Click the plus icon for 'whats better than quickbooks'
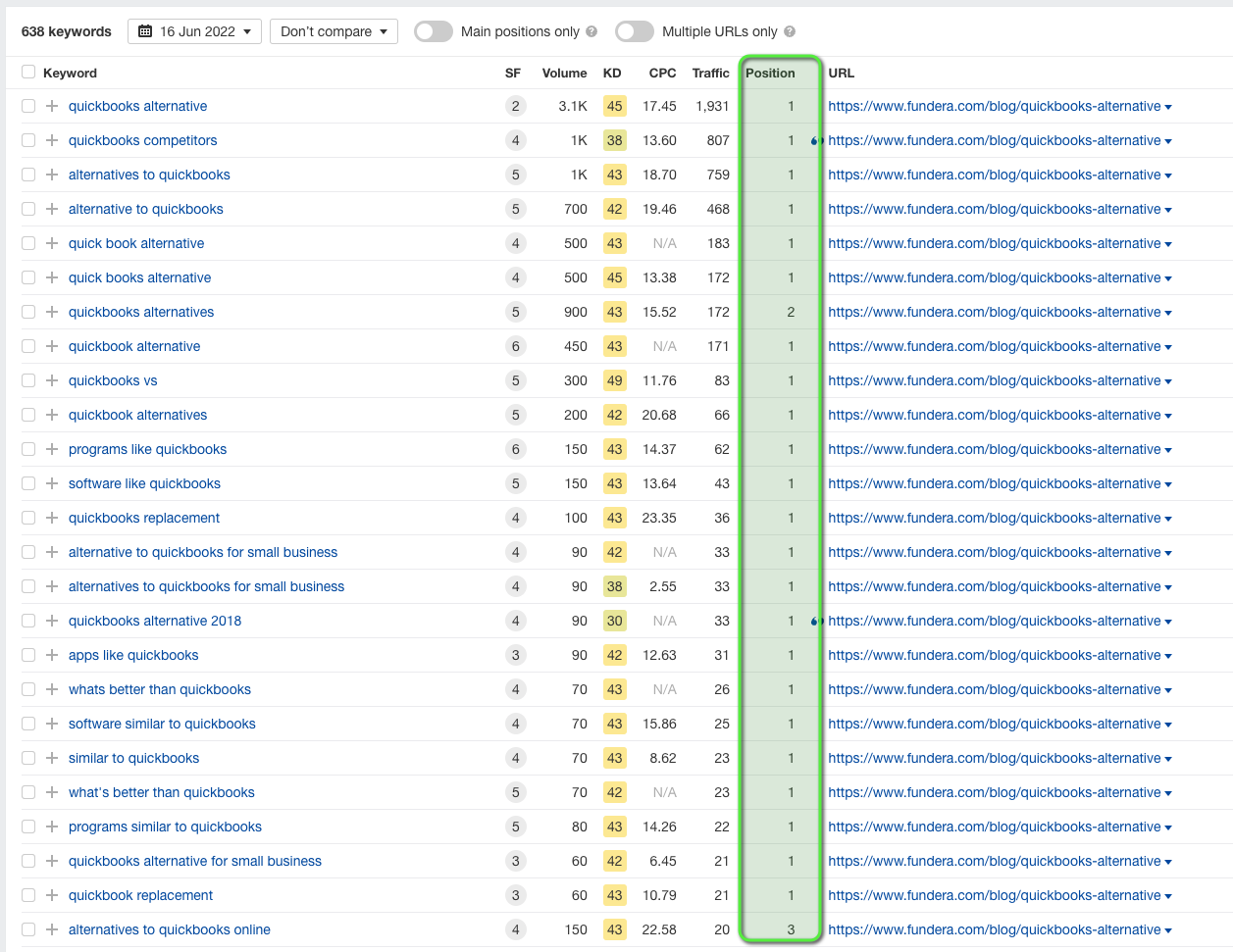Image resolution: width=1234 pixels, height=952 pixels. coord(52,689)
